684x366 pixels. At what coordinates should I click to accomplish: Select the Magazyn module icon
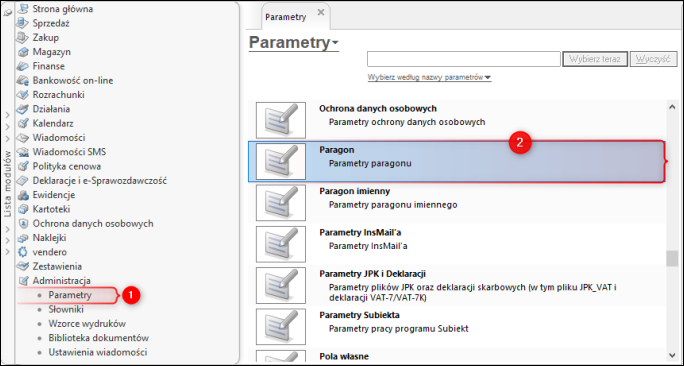tap(22, 51)
